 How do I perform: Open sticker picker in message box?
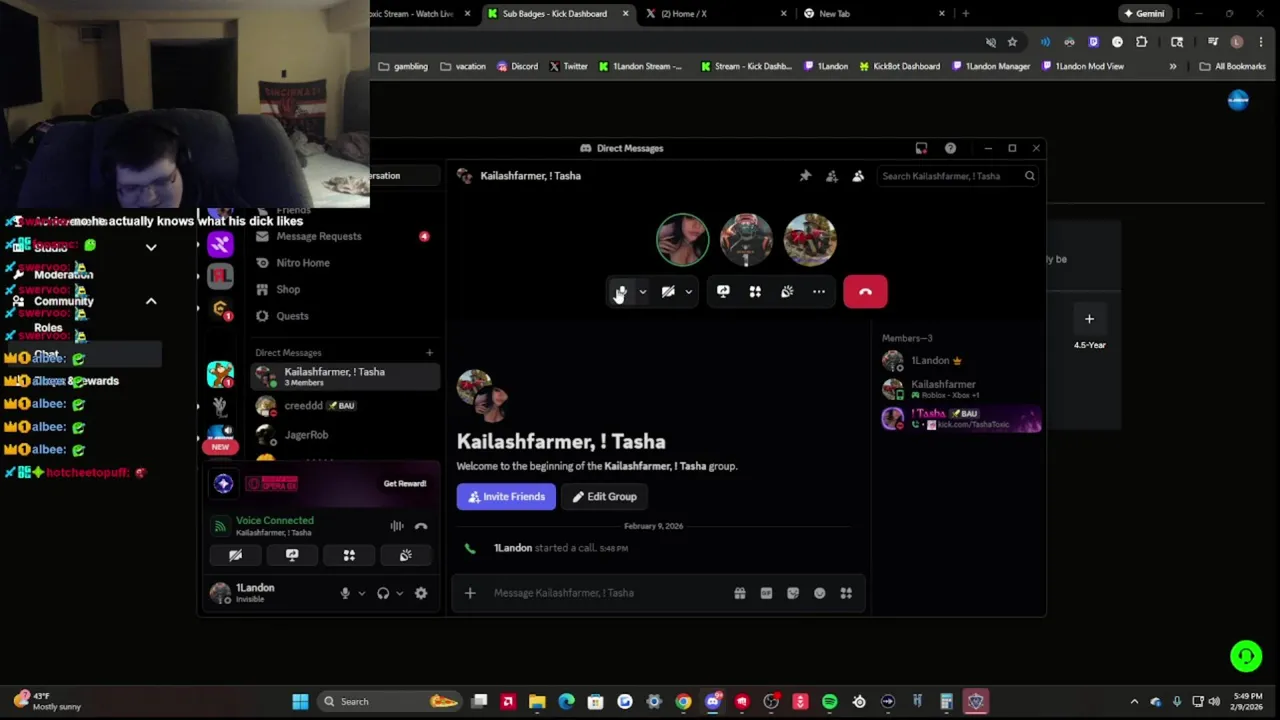click(x=793, y=593)
